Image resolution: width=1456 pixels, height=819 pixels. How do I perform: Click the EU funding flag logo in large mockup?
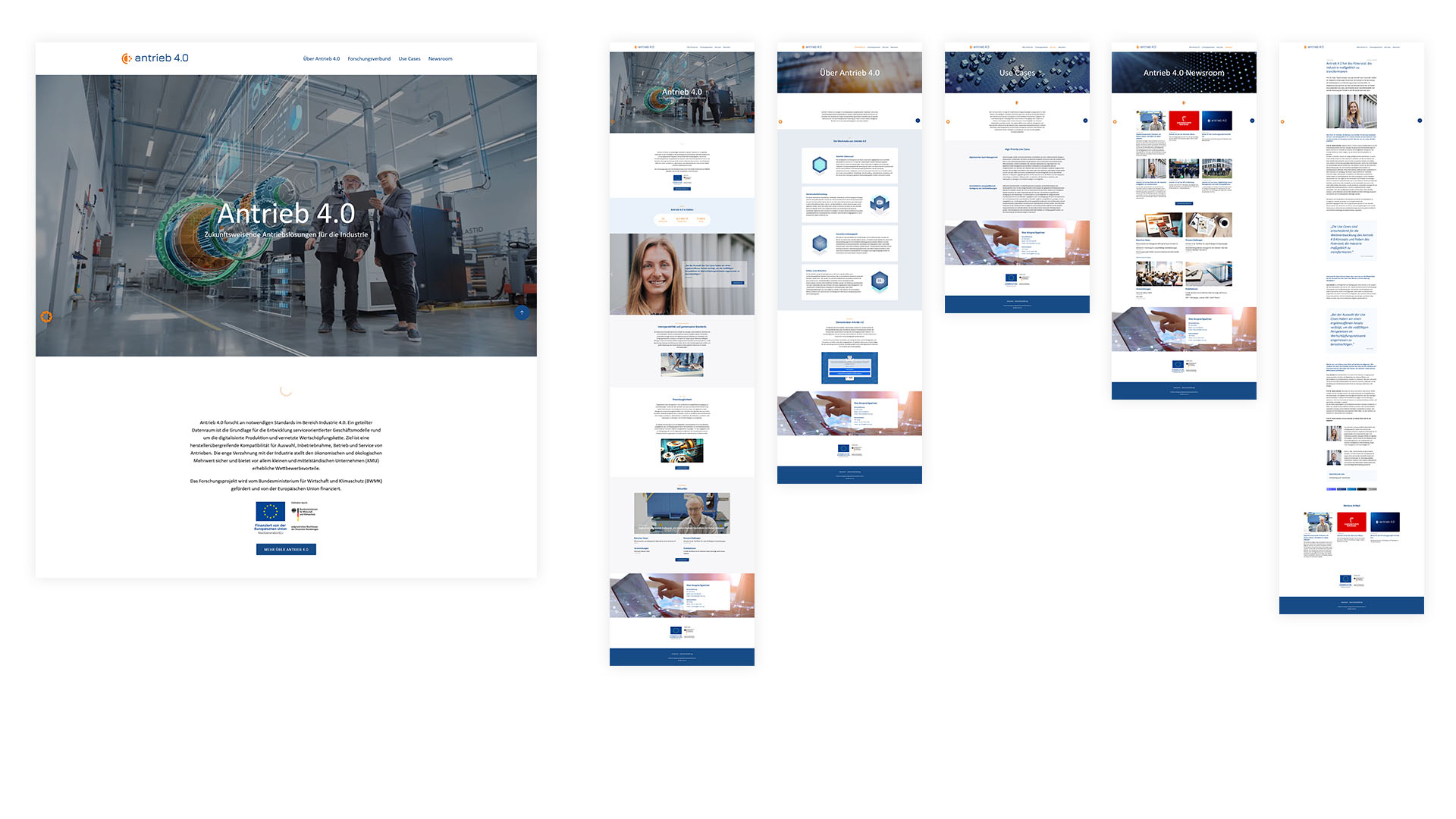(271, 512)
